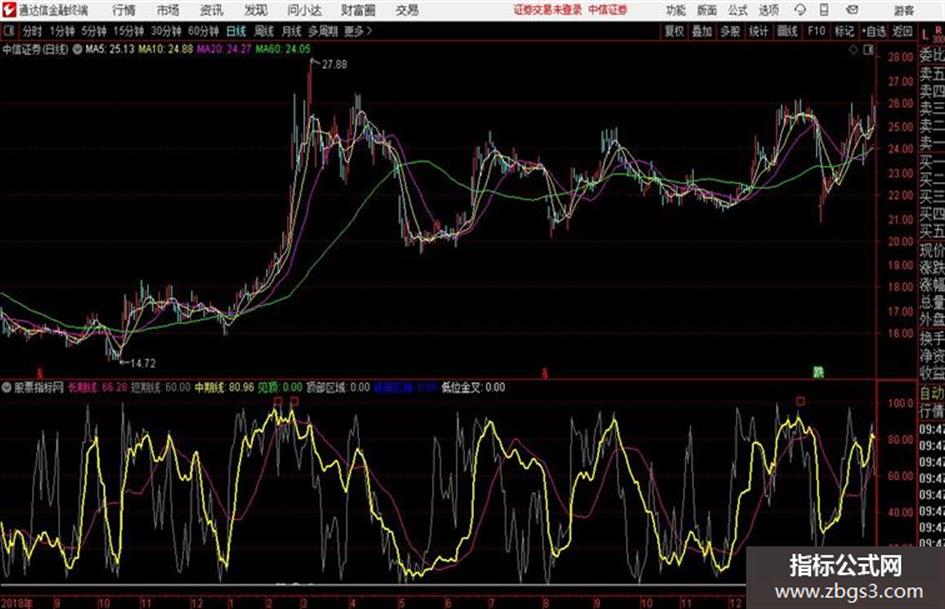Toggle the side panel icon left of 分时
Viewport: 945px width, 609px height.
tap(8, 31)
